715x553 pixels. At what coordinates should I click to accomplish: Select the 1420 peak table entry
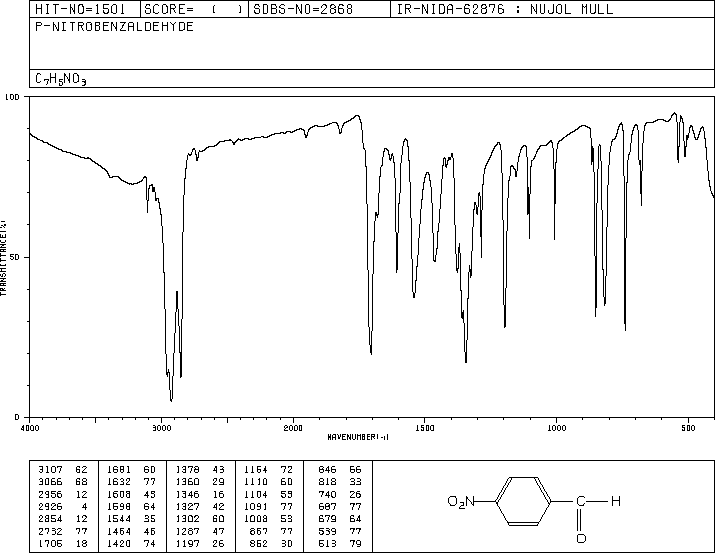[x=131, y=543]
